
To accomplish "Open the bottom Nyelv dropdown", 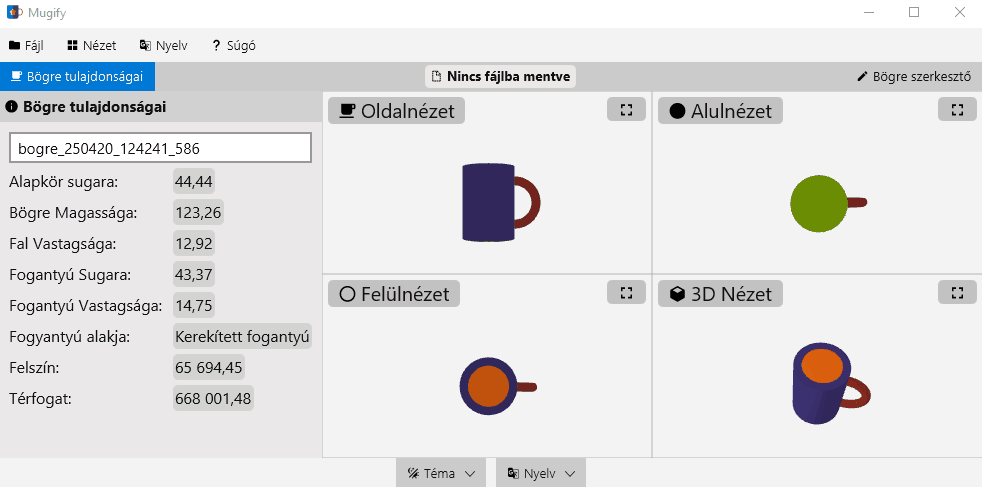I will 540,473.
